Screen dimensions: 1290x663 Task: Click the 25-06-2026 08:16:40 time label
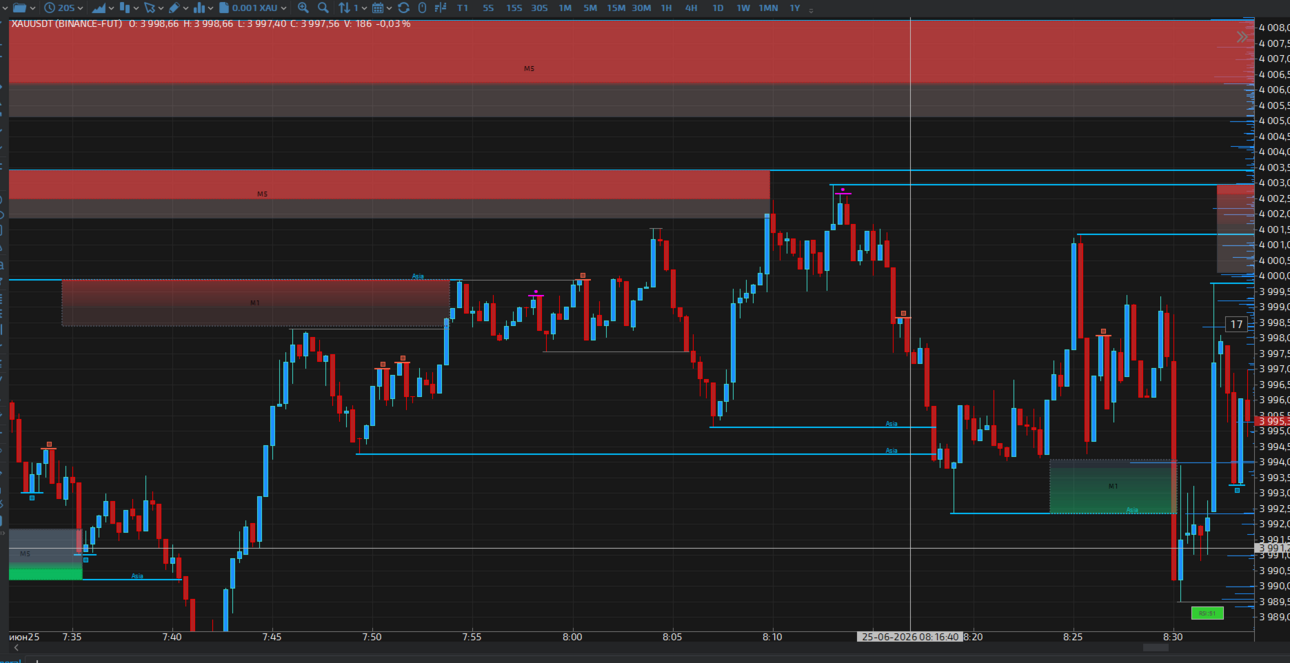coord(910,637)
